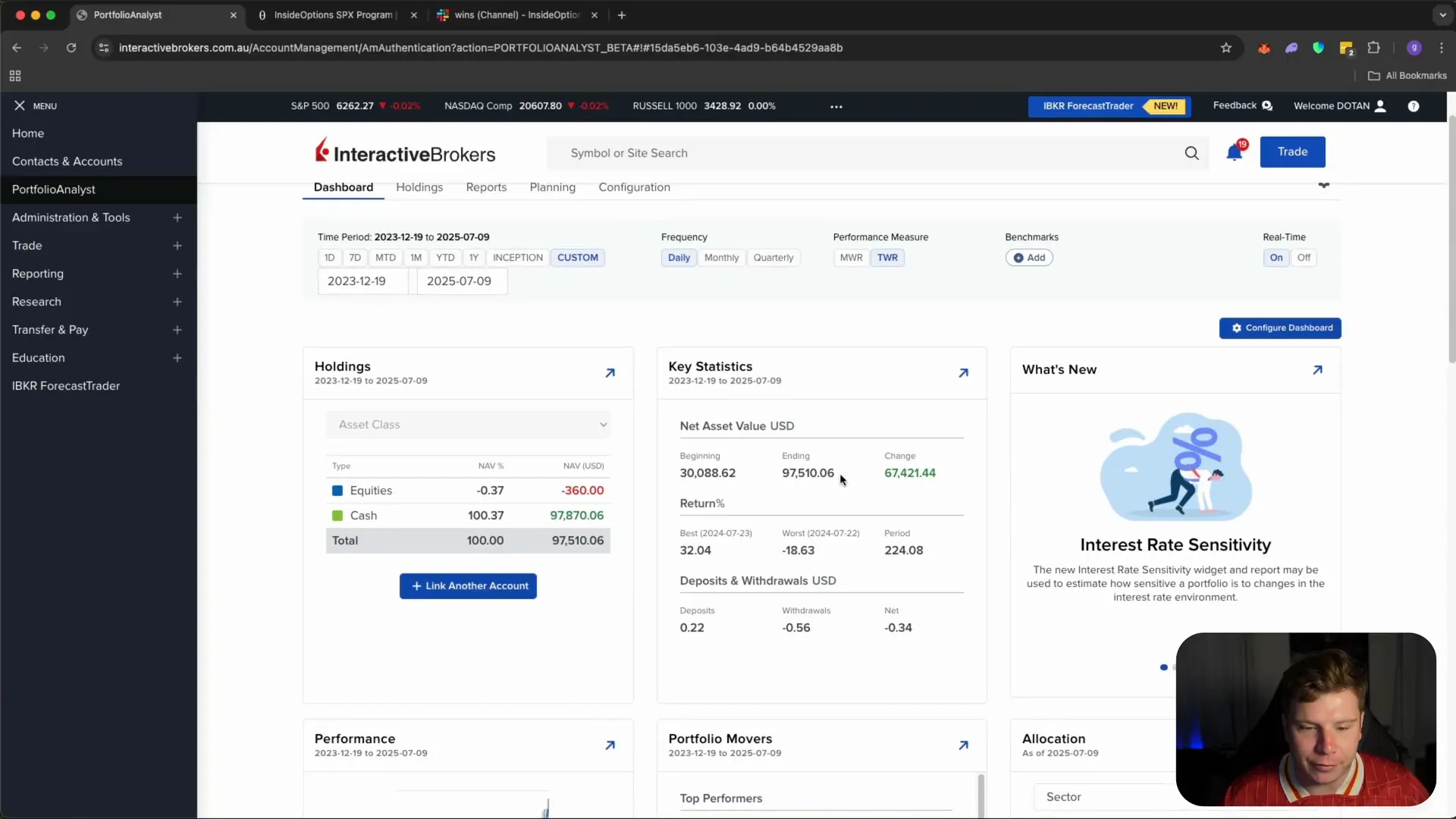This screenshot has width=1456, height=819.
Task: Set frequency to Quarterly
Action: [773, 258]
